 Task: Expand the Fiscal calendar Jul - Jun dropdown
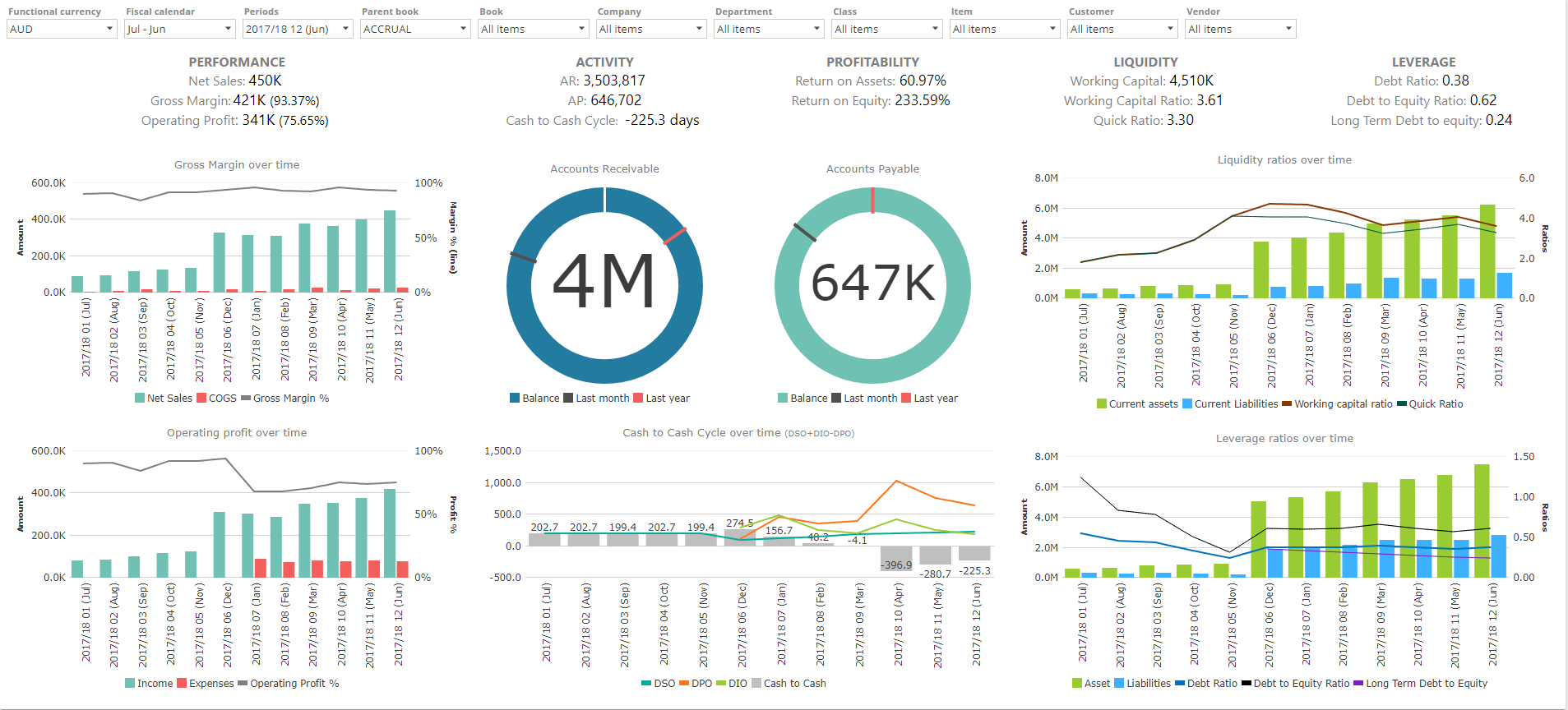[179, 29]
